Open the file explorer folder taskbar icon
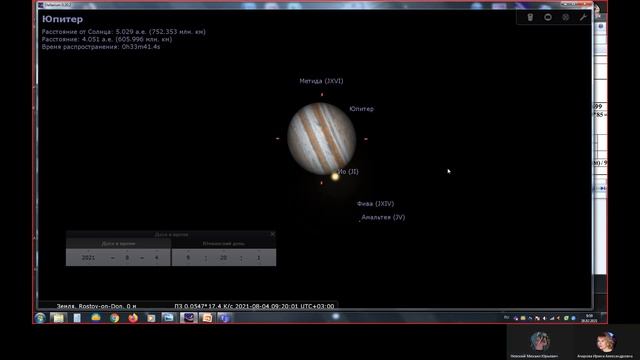 coord(58,318)
